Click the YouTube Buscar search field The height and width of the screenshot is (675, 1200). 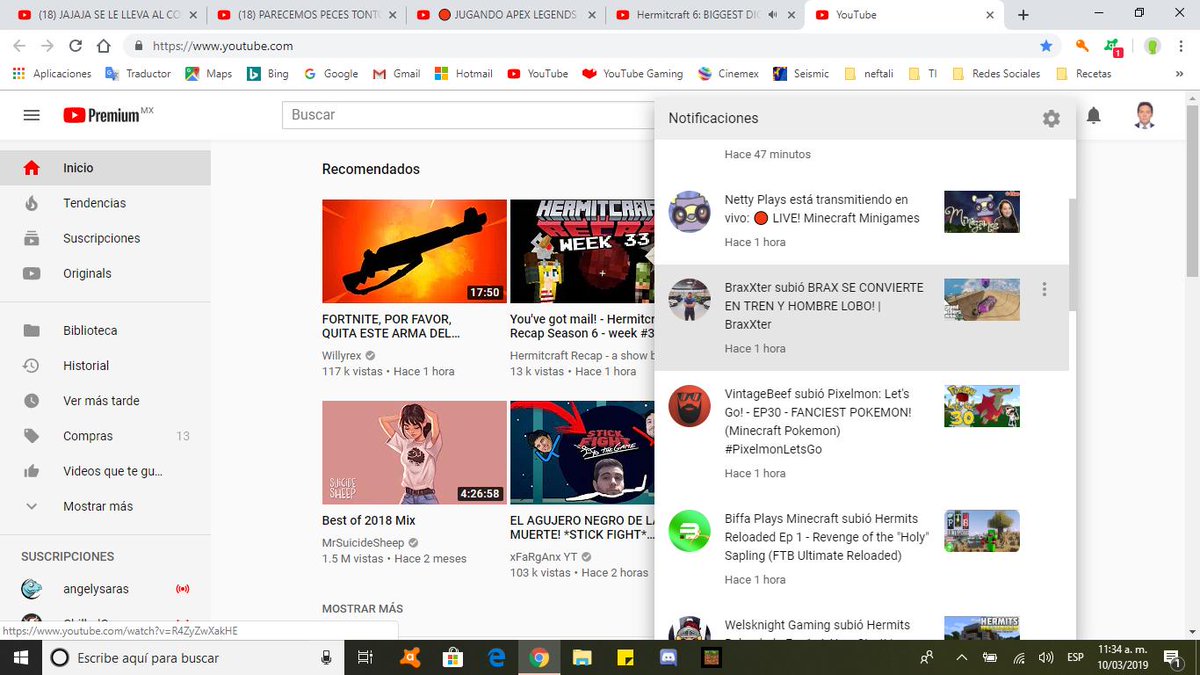pyautogui.click(x=468, y=115)
